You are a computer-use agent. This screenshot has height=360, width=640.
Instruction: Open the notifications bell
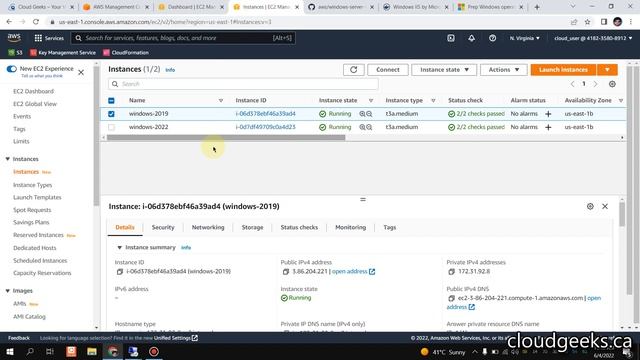pyautogui.click(x=471, y=38)
